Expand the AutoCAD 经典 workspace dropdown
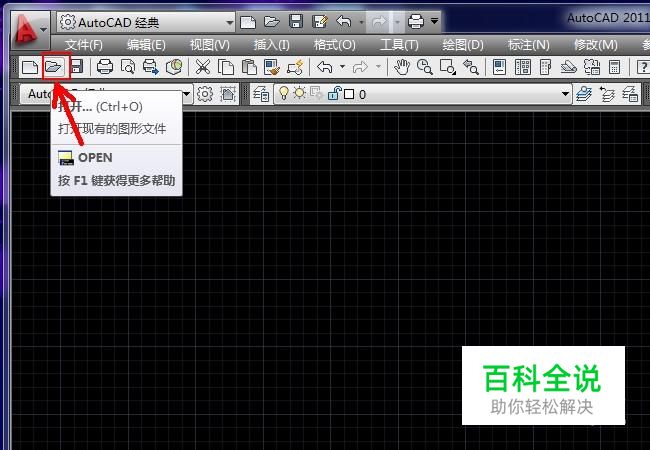 click(x=229, y=22)
